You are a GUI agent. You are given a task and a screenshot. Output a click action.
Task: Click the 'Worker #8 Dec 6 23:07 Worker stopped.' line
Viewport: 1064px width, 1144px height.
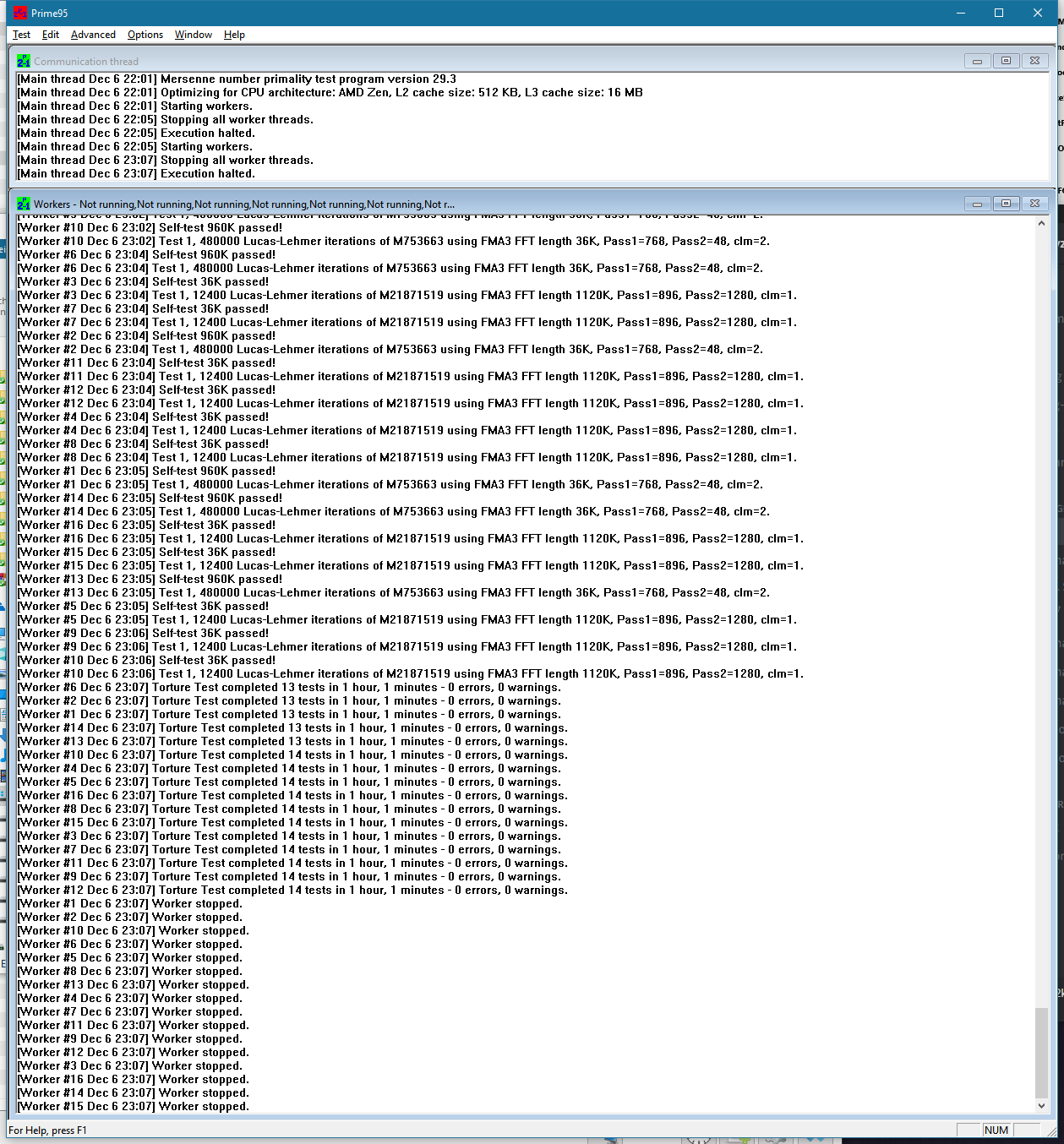(129, 971)
